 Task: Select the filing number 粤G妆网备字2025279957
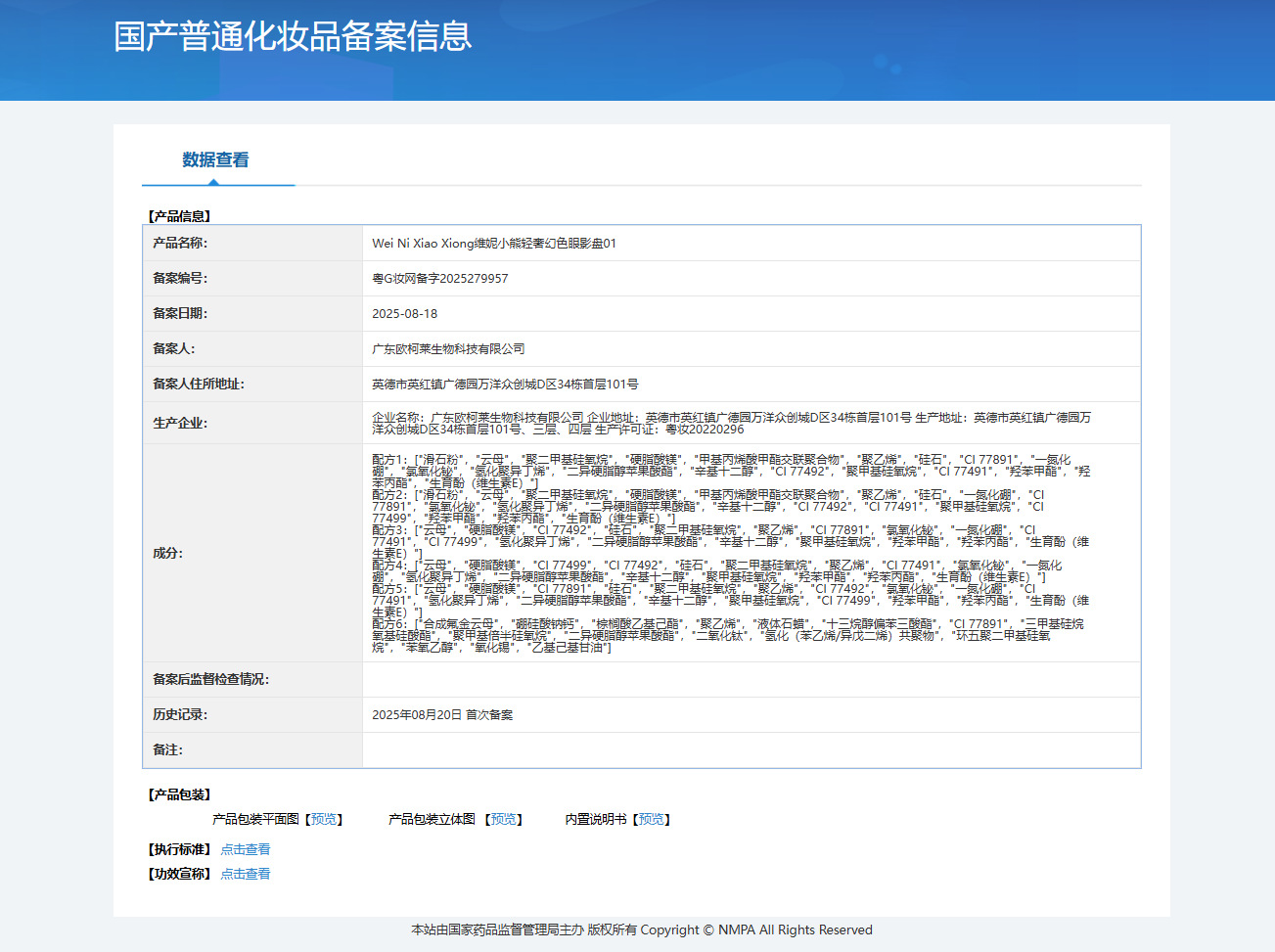[x=440, y=279]
